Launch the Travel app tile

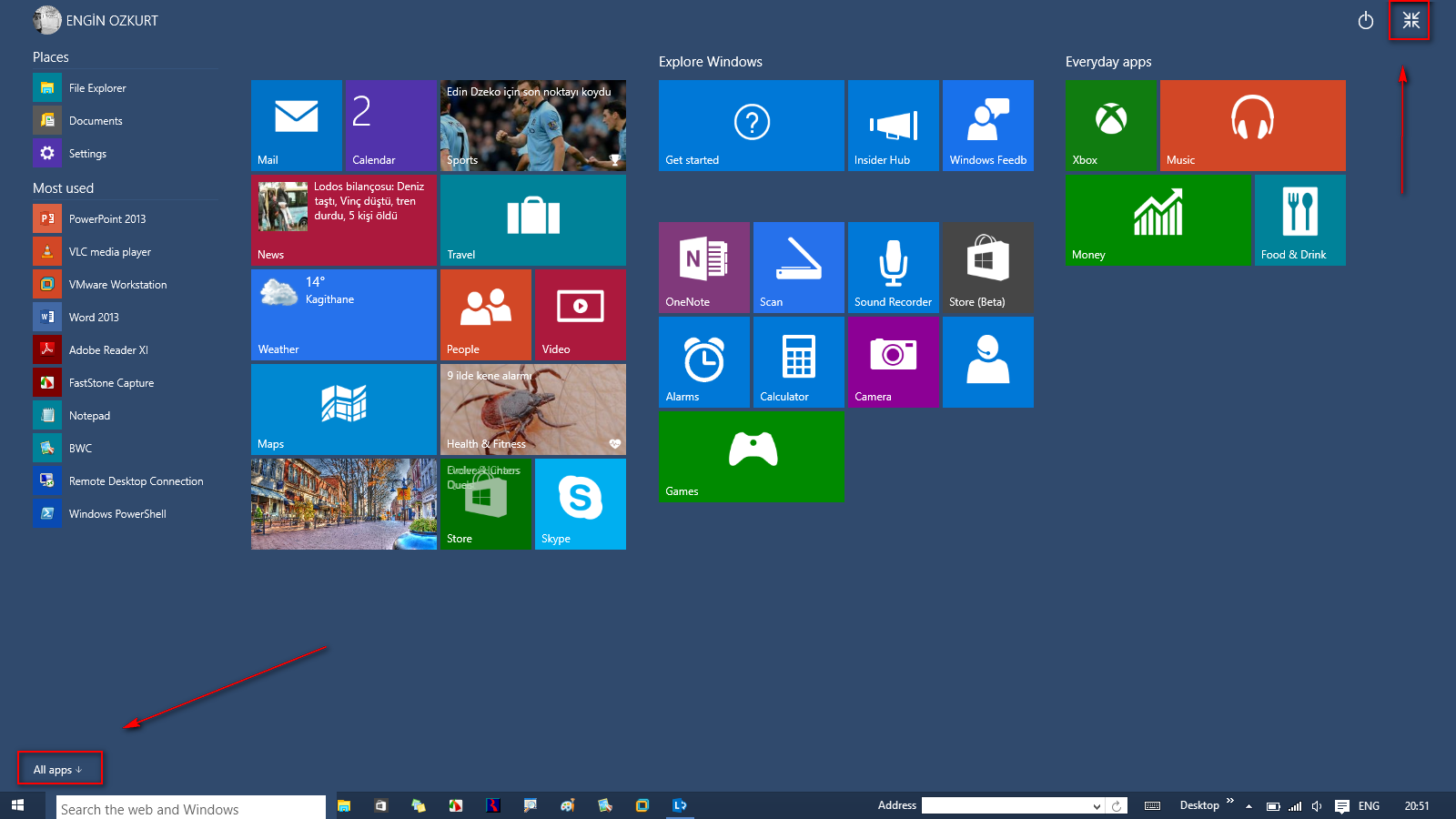coord(533,220)
